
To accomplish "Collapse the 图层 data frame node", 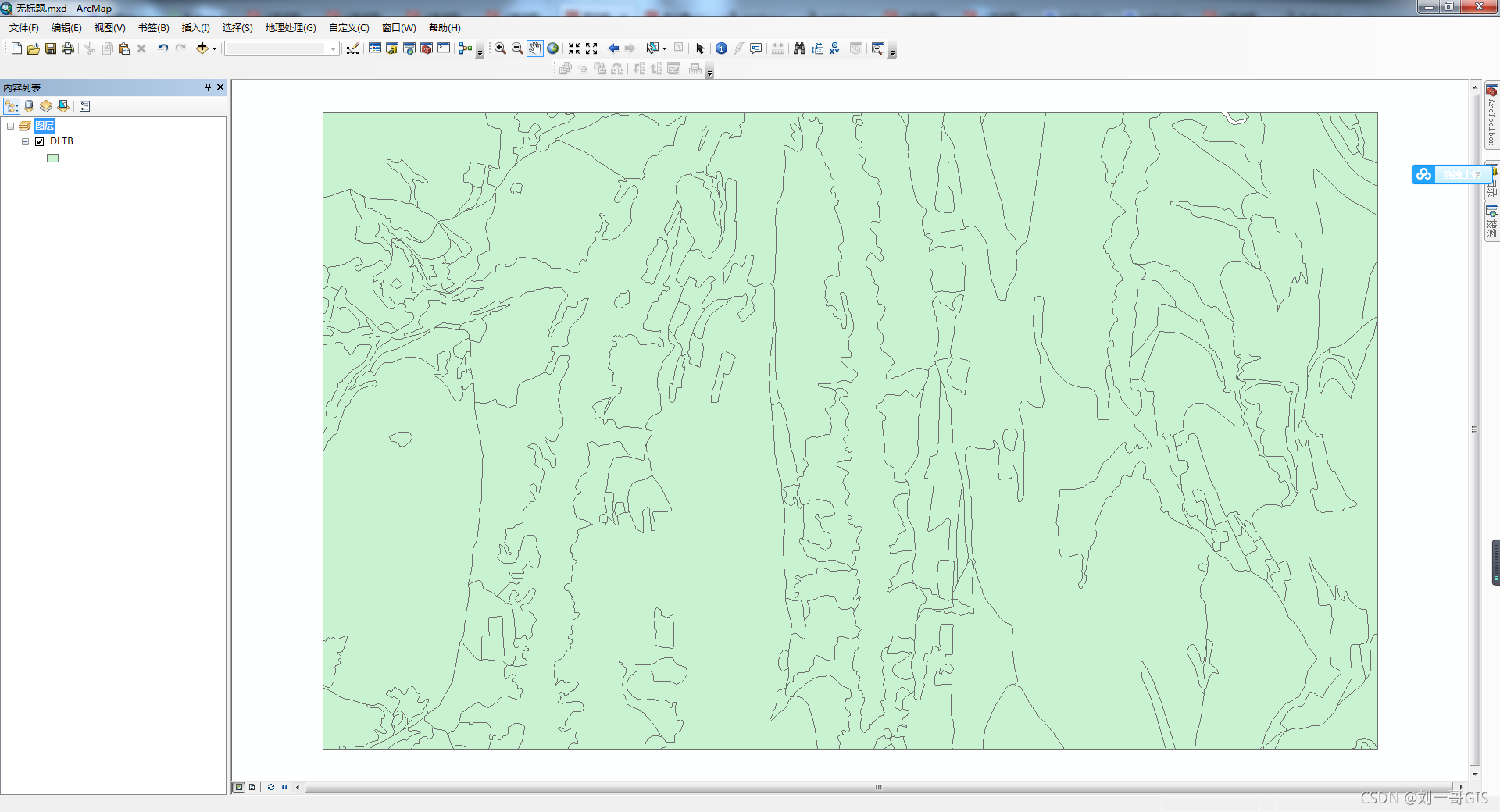I will point(10,126).
